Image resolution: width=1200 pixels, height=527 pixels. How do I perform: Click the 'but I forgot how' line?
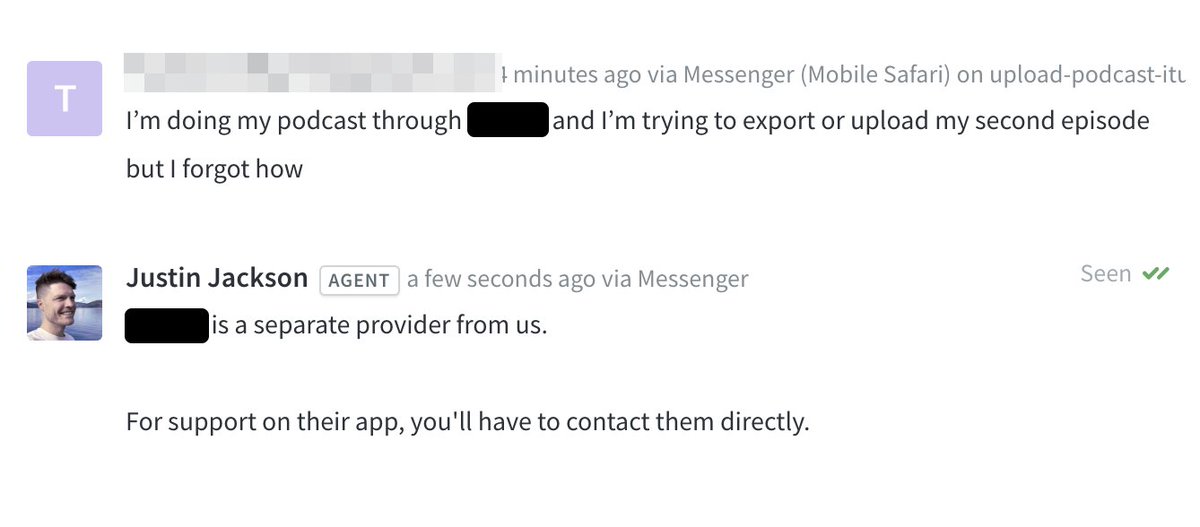[x=214, y=169]
